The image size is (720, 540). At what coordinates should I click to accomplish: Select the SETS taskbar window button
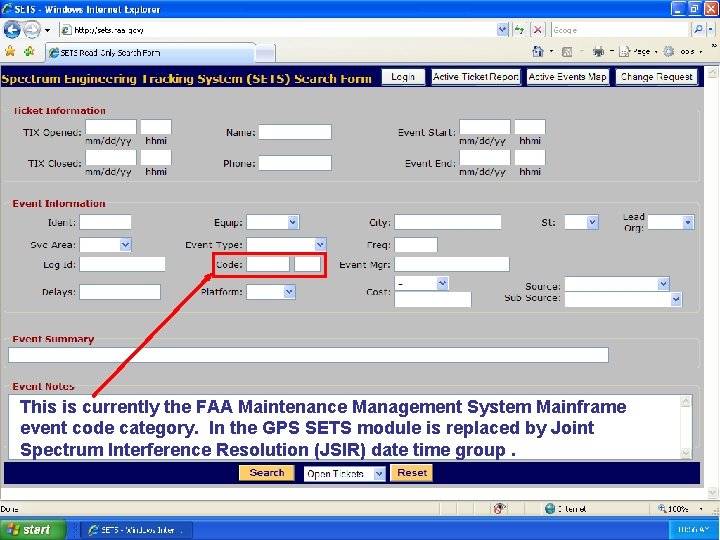(137, 530)
